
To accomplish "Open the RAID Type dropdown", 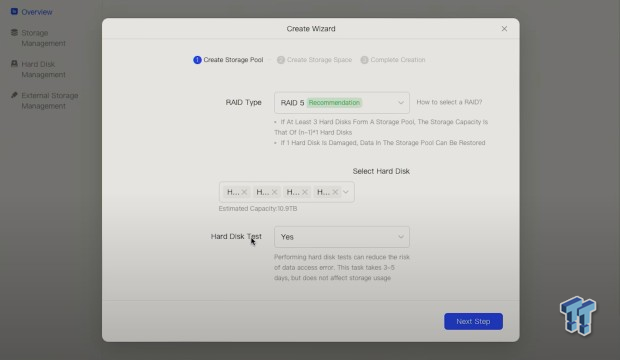I will pyautogui.click(x=342, y=103).
